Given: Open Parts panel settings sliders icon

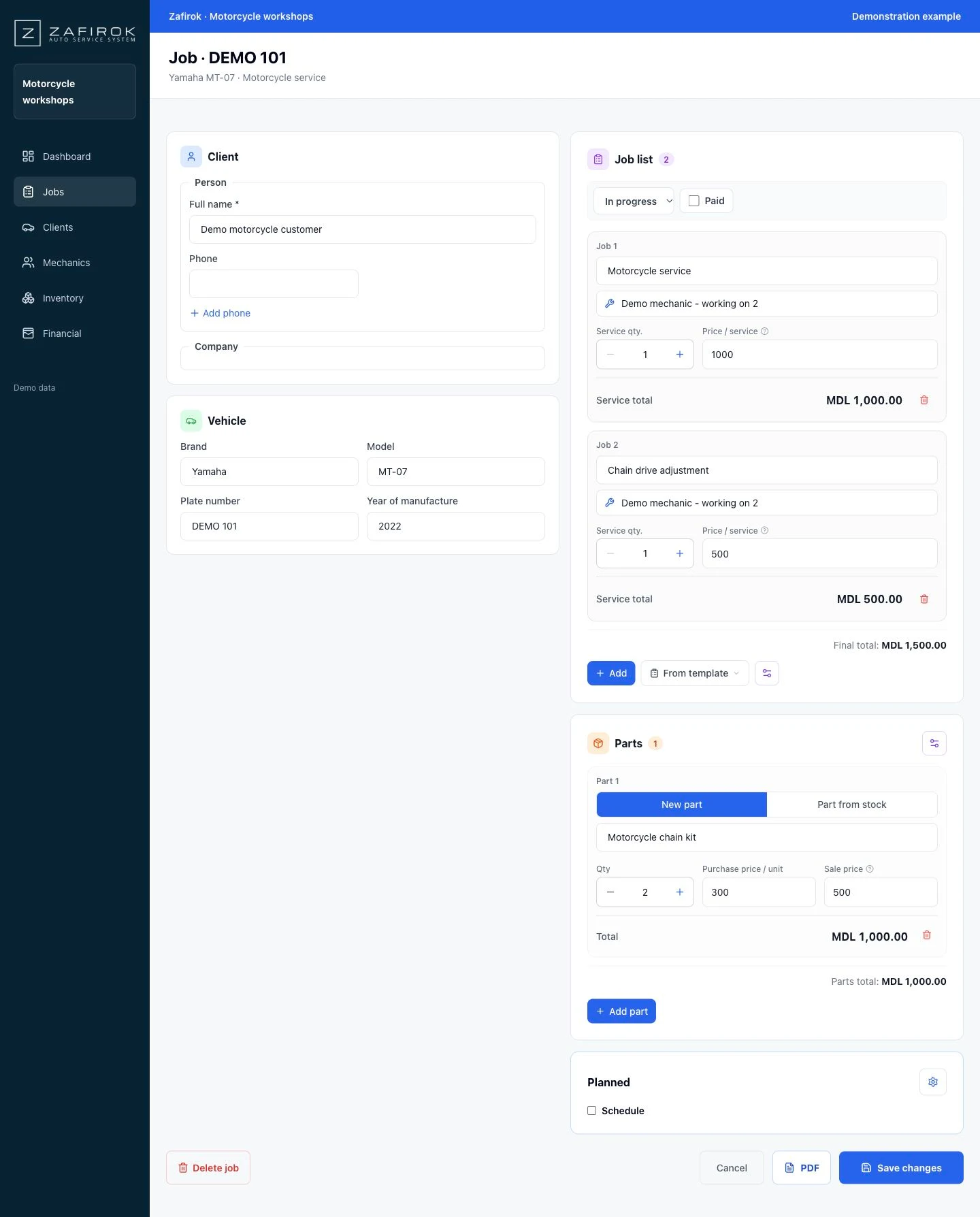Looking at the screenshot, I should [934, 743].
